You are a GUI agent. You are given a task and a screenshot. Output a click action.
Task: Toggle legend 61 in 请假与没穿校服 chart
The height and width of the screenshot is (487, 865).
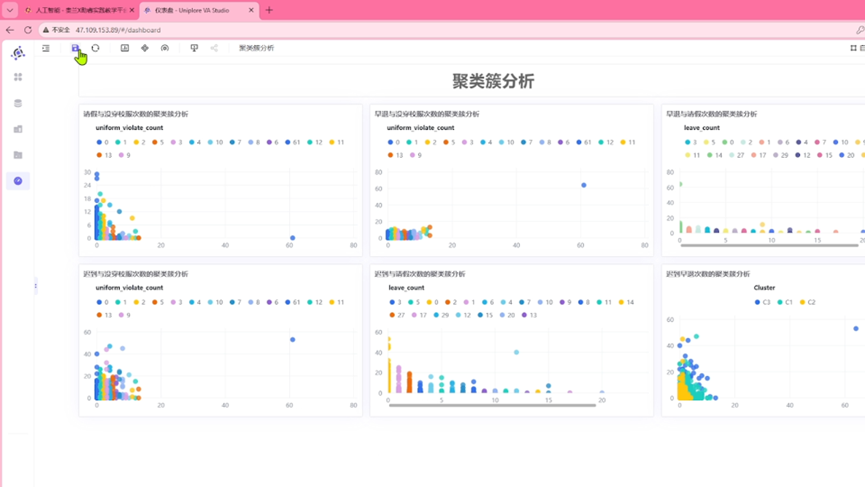(x=292, y=142)
